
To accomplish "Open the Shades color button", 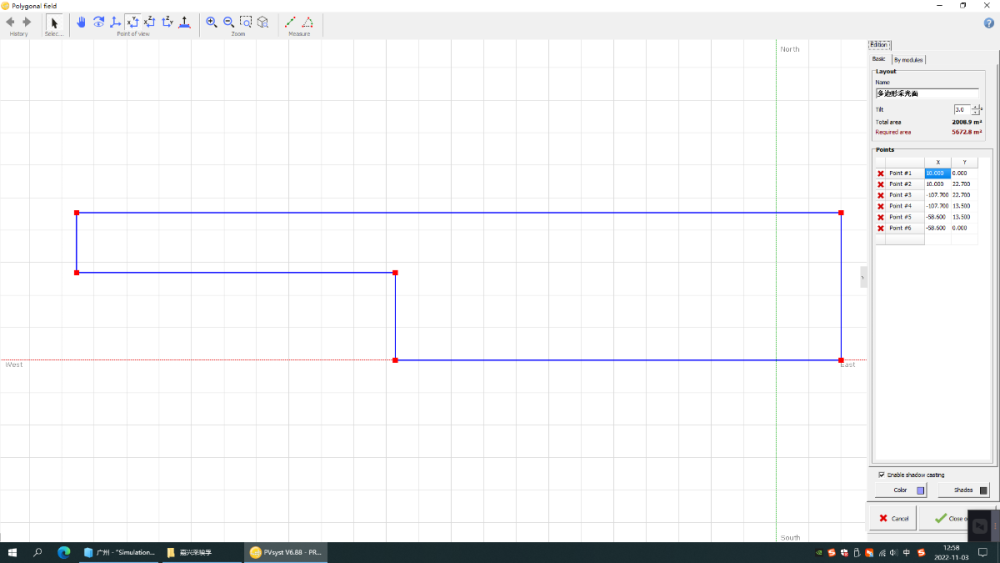I will [x=969, y=490].
